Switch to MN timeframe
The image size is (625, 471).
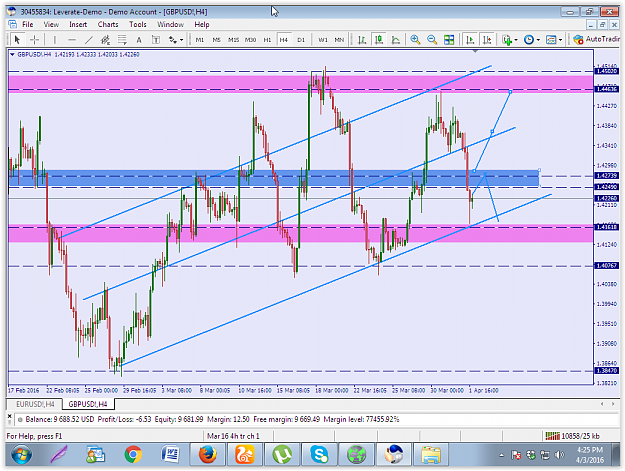click(x=339, y=39)
